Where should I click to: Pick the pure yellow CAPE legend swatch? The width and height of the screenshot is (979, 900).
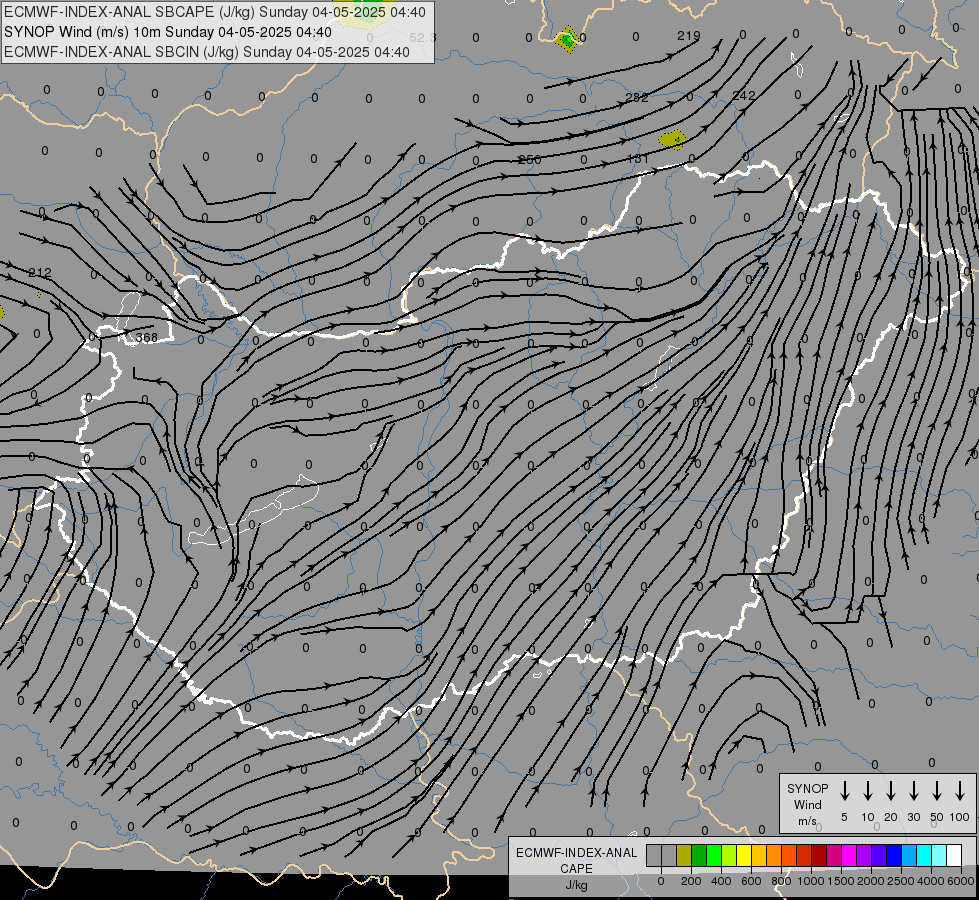coord(744,855)
